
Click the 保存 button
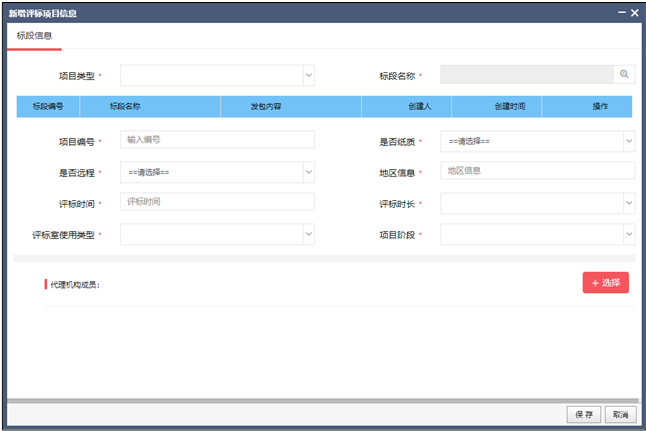[584, 414]
